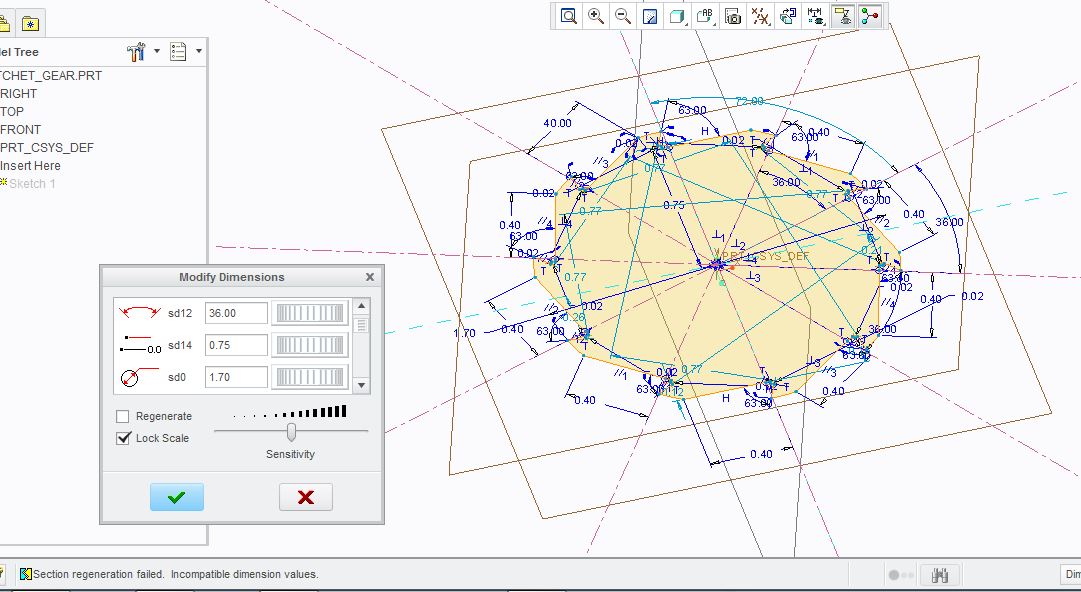
Task: Switch to the Folder Browser tab
Action: (x=5, y=24)
